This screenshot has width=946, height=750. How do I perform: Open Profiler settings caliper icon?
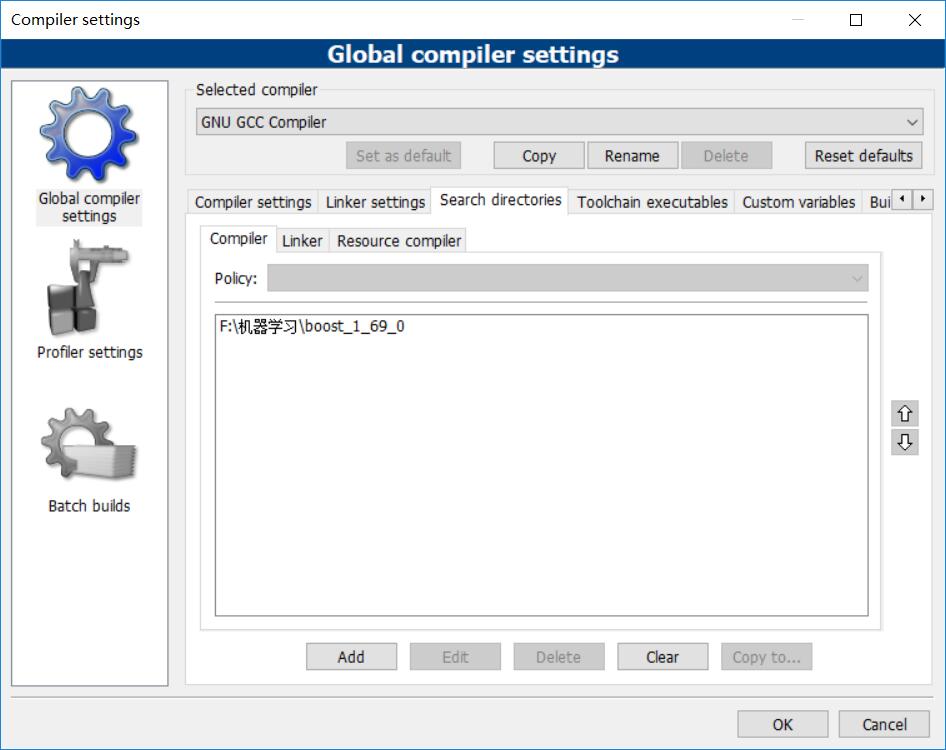click(x=88, y=290)
